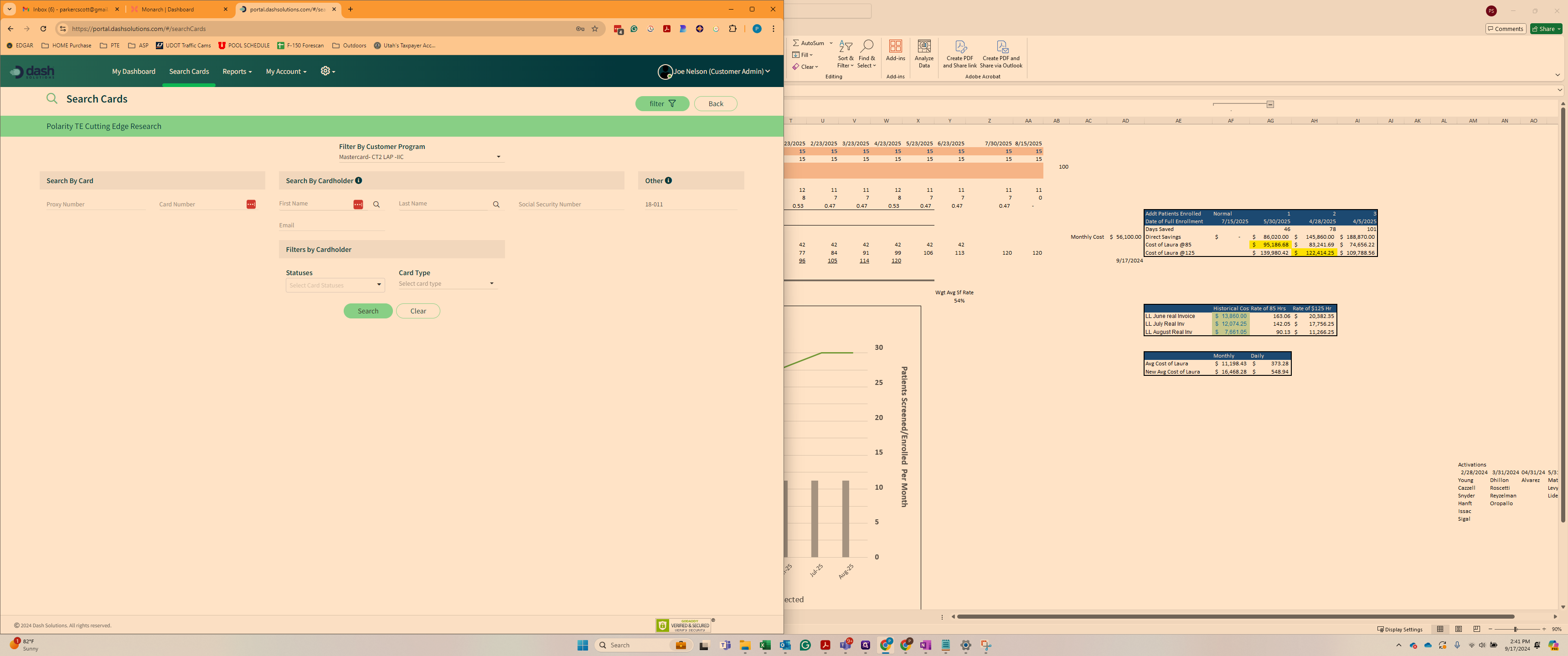Image resolution: width=1568 pixels, height=656 pixels.
Task: Click the search magnifier beside Last Name
Action: click(496, 205)
